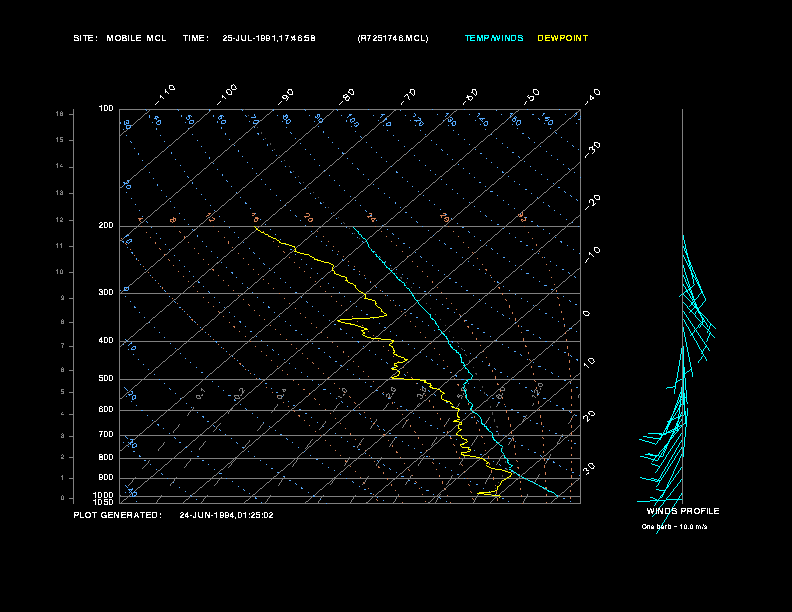Click the 1 km height scale label
The width and height of the screenshot is (792, 612).
coord(63,478)
